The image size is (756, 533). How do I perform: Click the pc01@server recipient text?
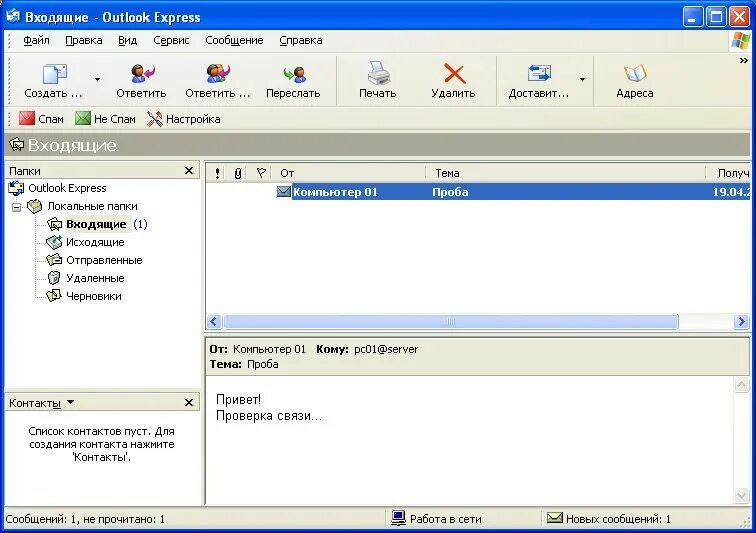pos(386,349)
